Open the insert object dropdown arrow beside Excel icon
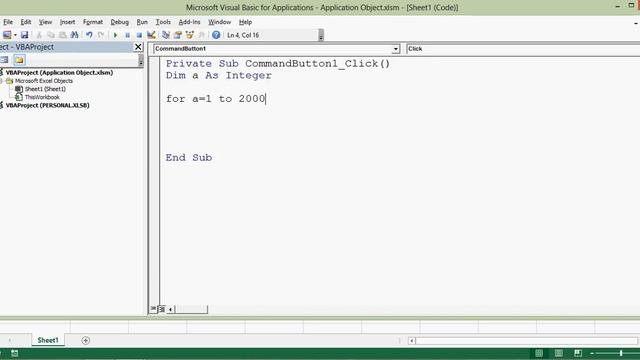The image size is (640, 360). click(x=15, y=35)
